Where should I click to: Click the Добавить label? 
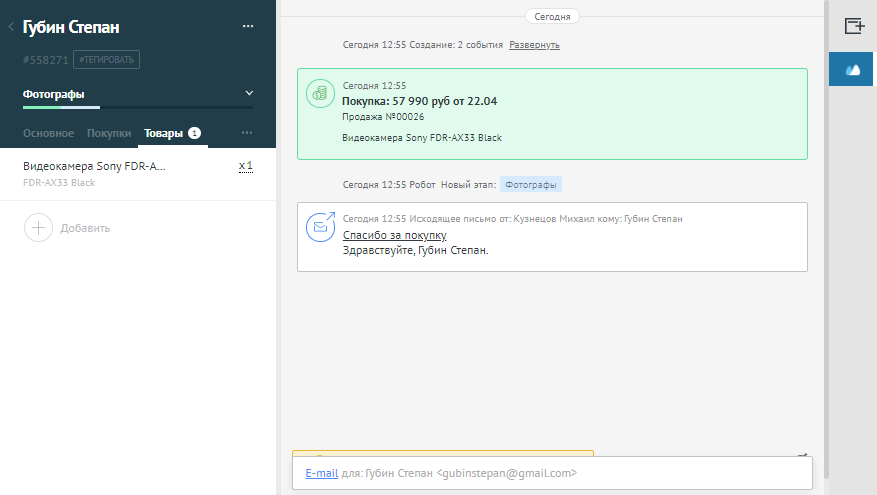click(85, 228)
